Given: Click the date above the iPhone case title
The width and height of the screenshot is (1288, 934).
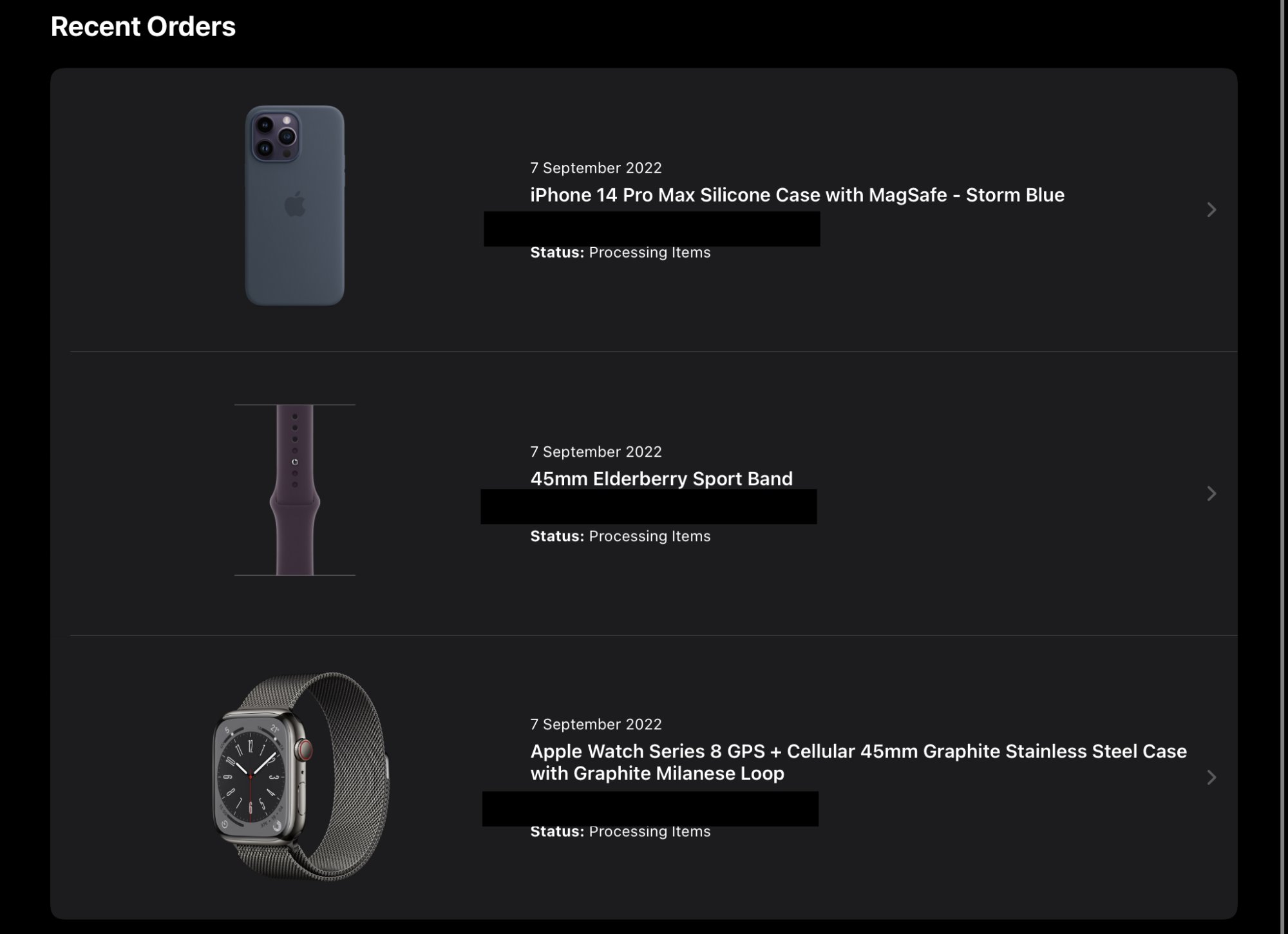Looking at the screenshot, I should click(x=596, y=168).
